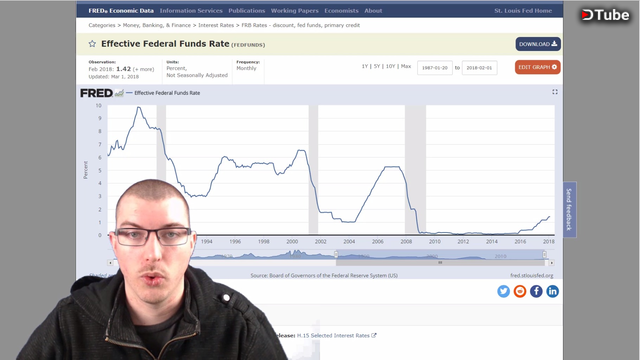Share graph on Twitter

503,291
